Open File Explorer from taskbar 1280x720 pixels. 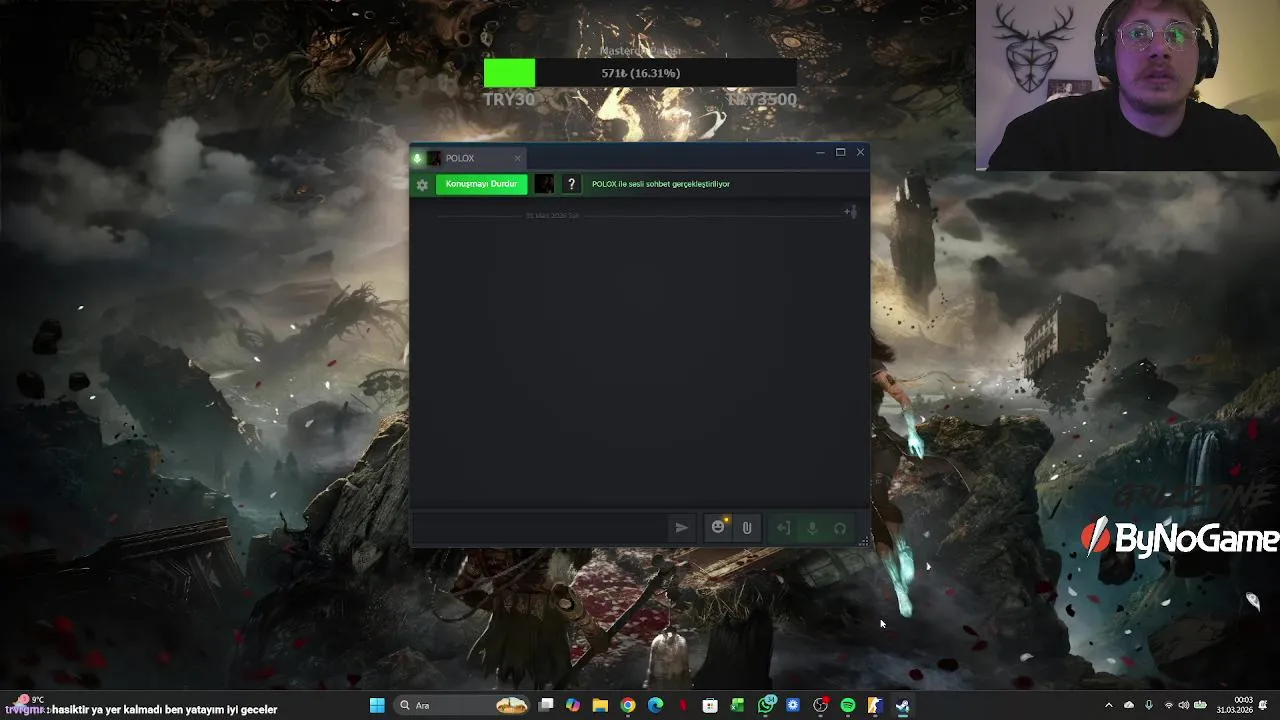pyautogui.click(x=600, y=705)
